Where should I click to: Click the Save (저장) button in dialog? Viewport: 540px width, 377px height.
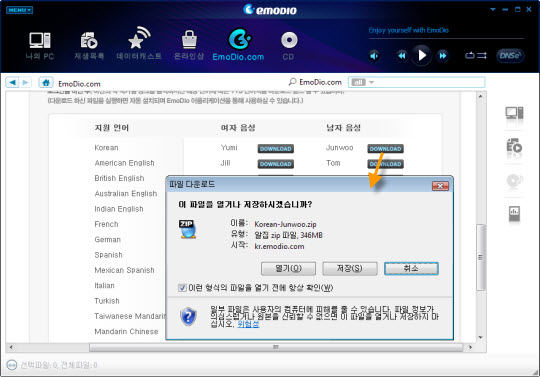coord(350,269)
